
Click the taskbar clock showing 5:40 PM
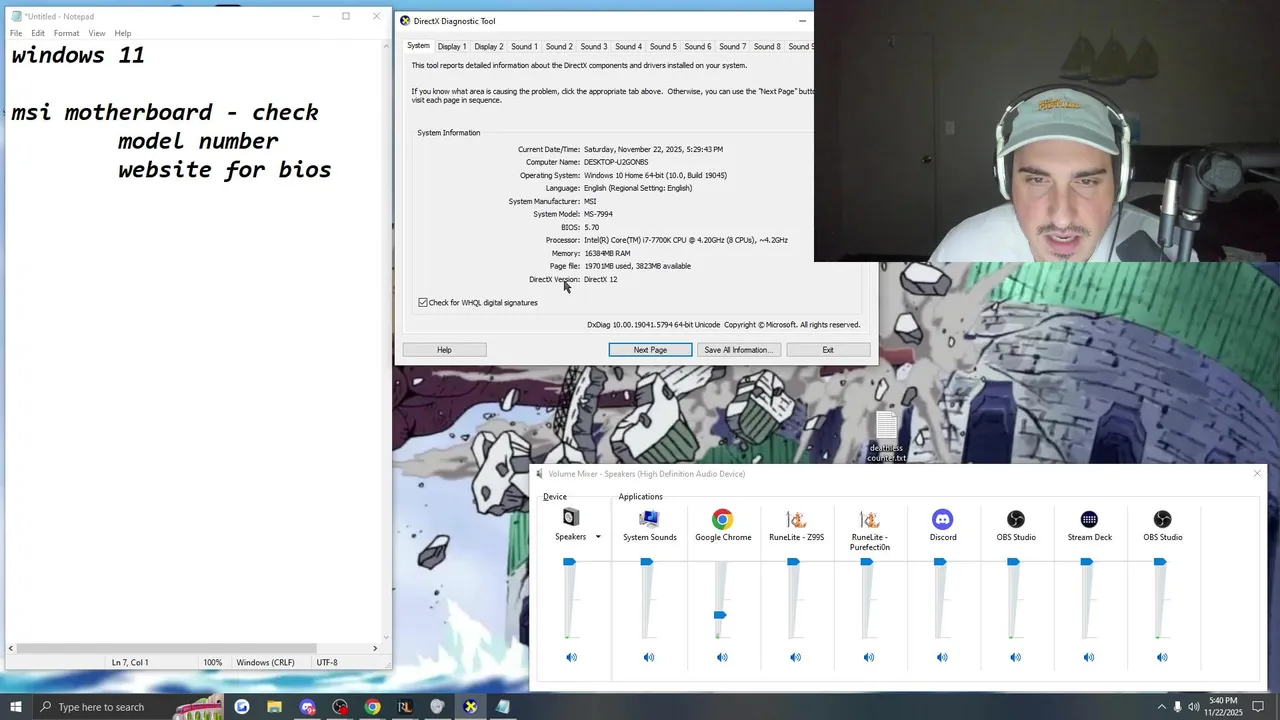tap(1224, 707)
